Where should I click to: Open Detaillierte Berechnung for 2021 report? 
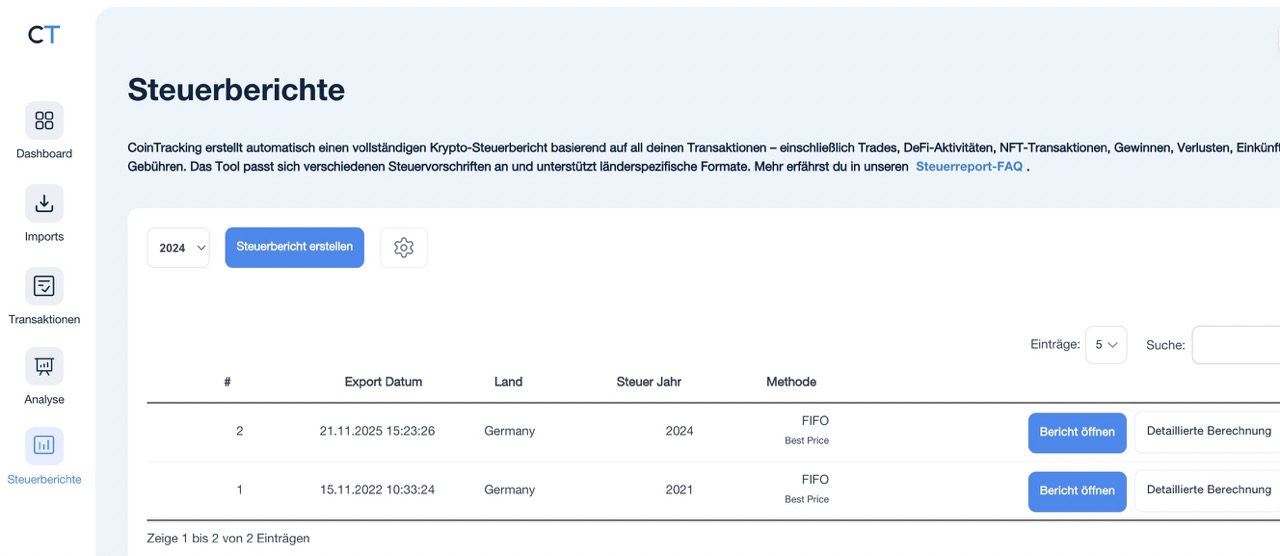point(1208,490)
